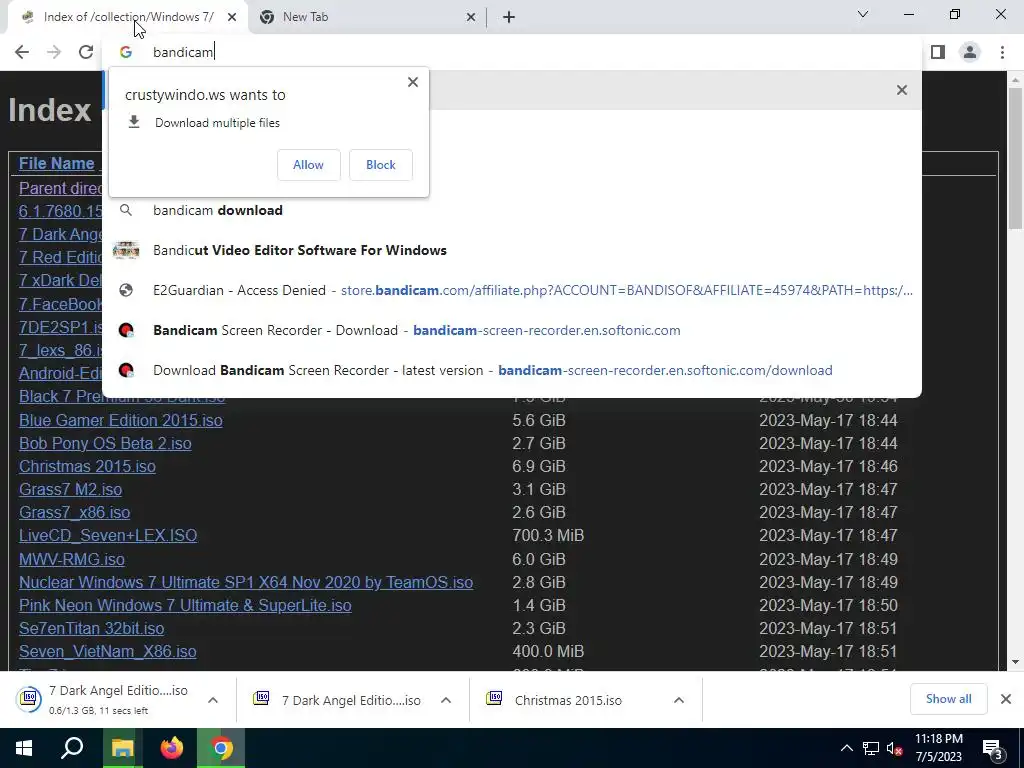Open Blue Gamer Edition 2015.iso link
The height and width of the screenshot is (768, 1024).
point(121,421)
